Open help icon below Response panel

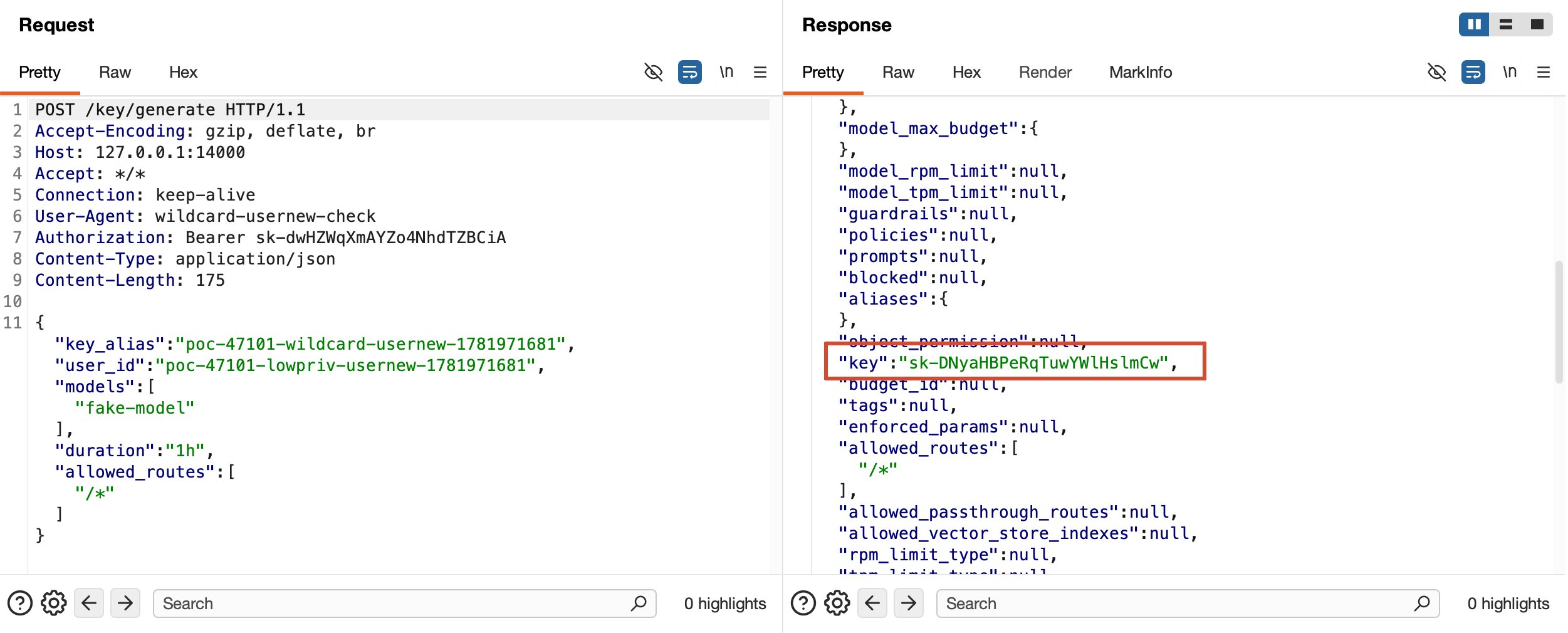tap(803, 604)
